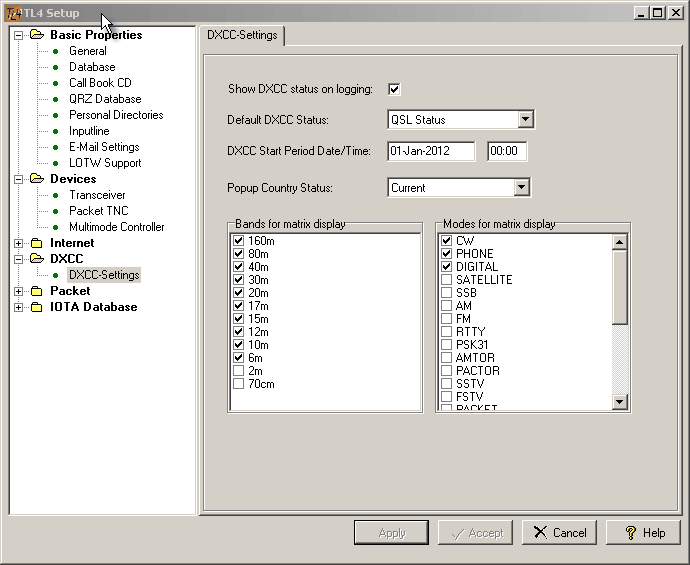The width and height of the screenshot is (690, 565).
Task: Click the green bullet beside Transceiver
Action: tap(55, 195)
